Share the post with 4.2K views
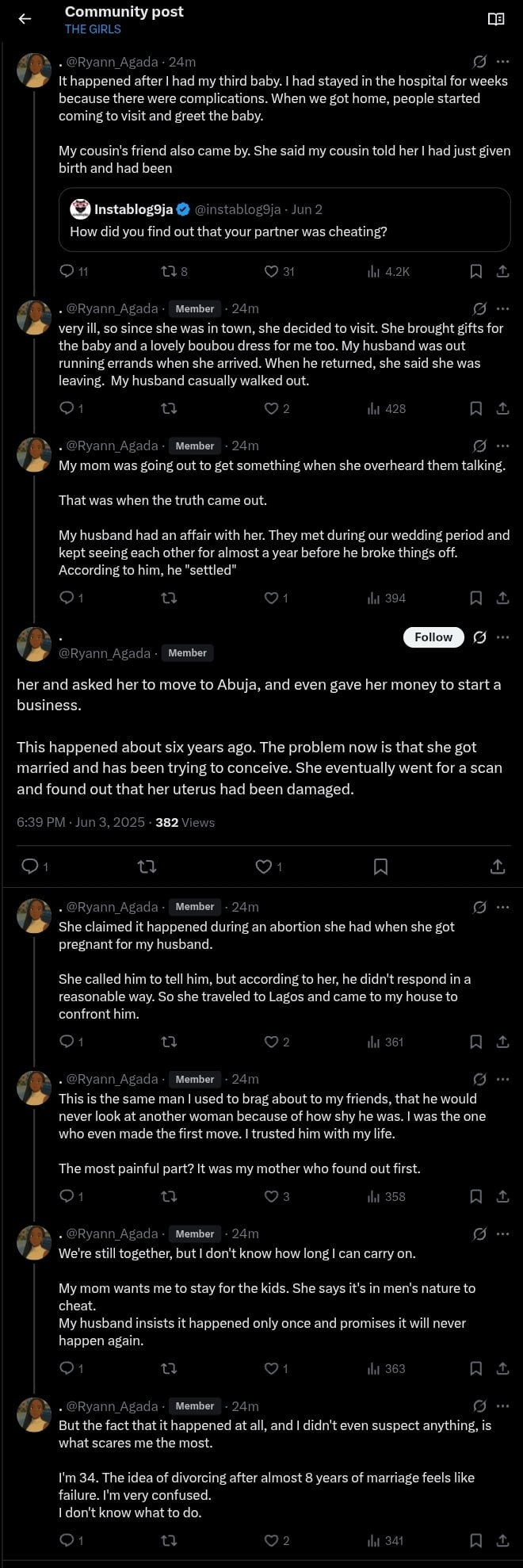Viewport: 523px width, 1568px height. (x=502, y=271)
